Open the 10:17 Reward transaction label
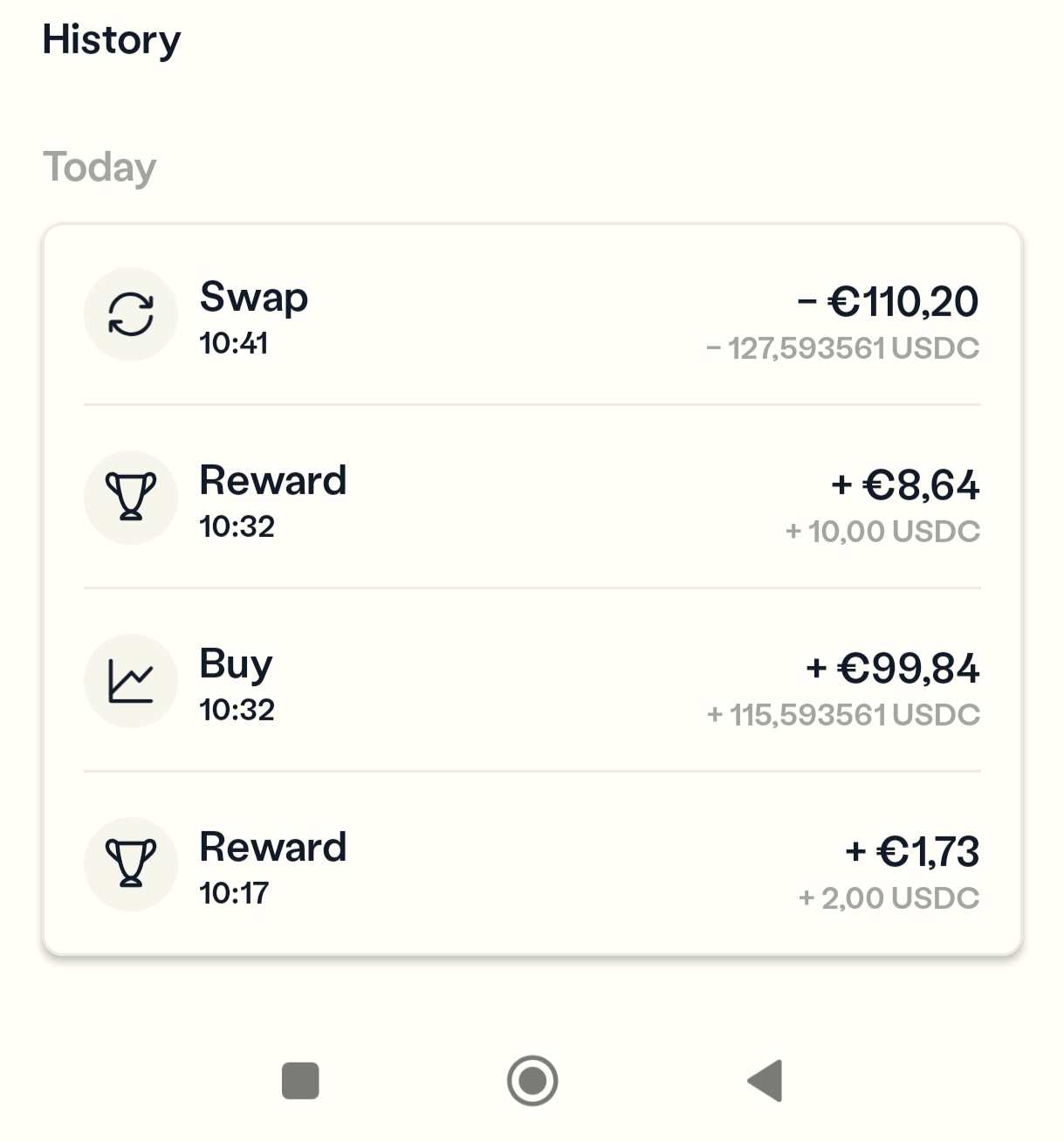The width and height of the screenshot is (1064, 1142). click(x=273, y=848)
